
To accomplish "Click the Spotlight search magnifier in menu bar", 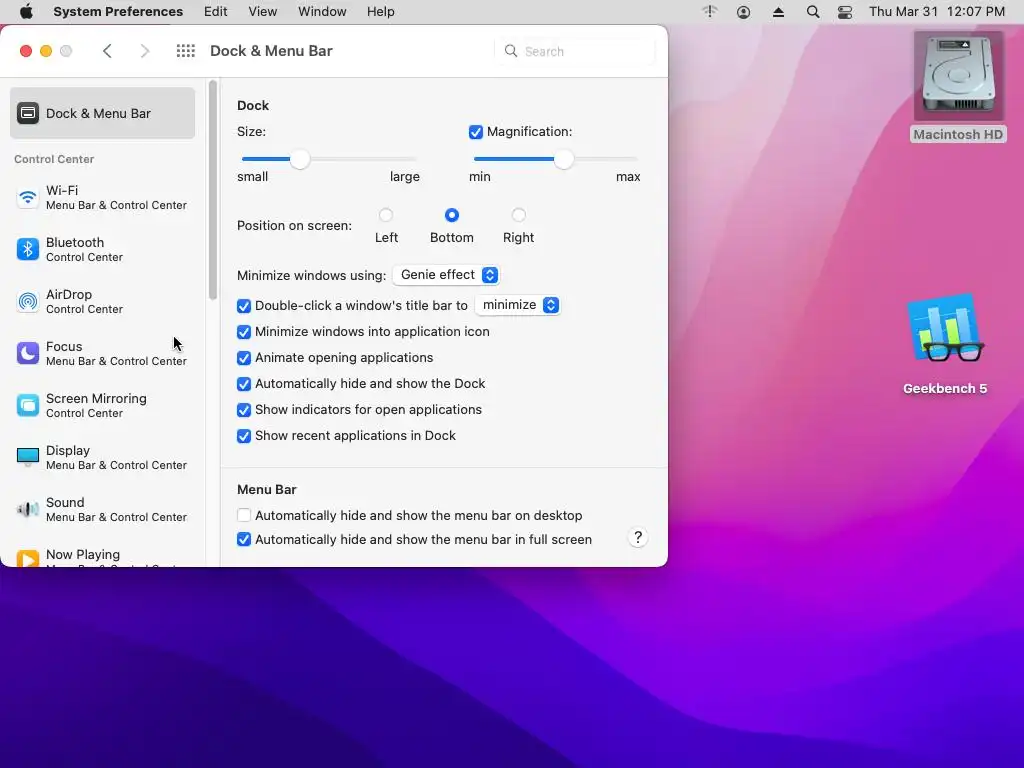I will (x=812, y=12).
